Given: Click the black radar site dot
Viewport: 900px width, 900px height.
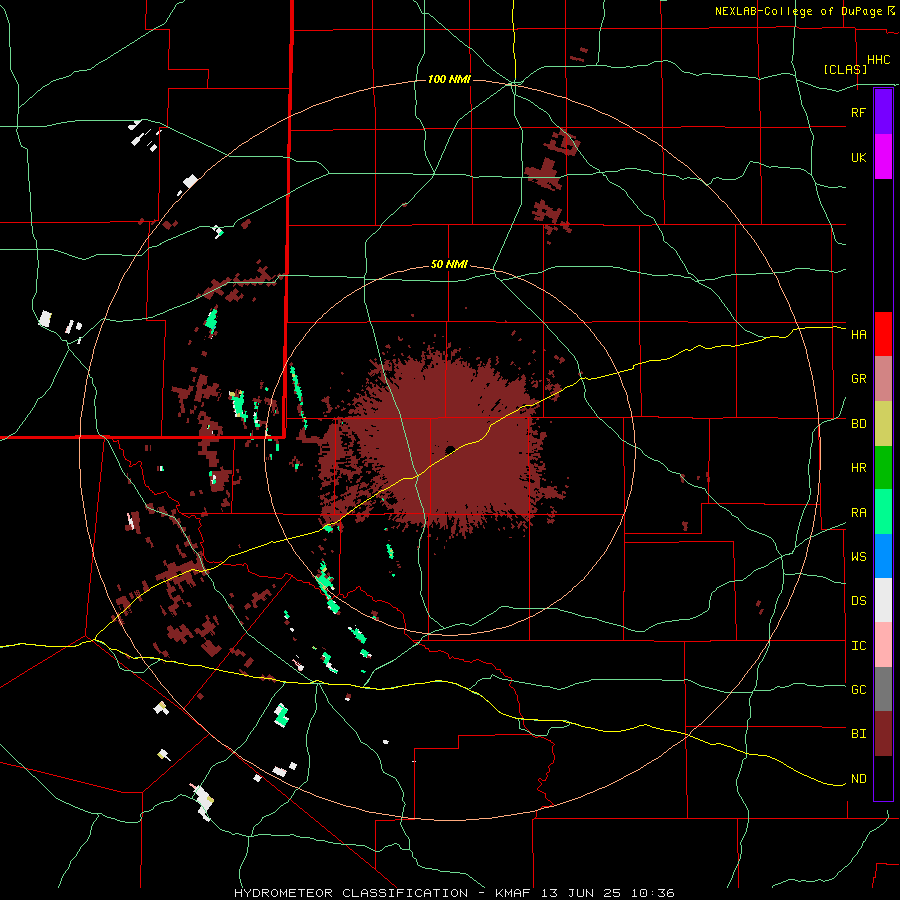Looking at the screenshot, I should (x=450, y=449).
